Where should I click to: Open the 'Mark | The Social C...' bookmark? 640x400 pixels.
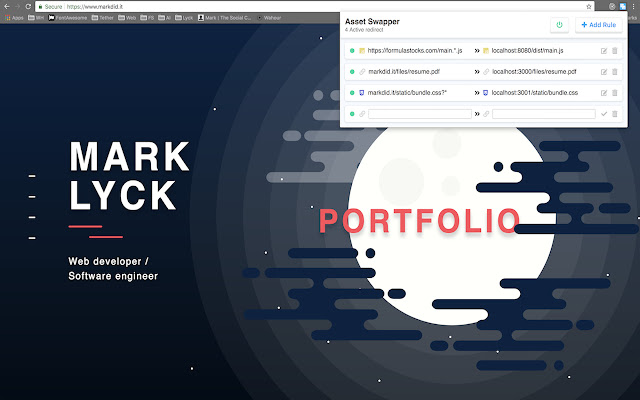click(x=224, y=18)
